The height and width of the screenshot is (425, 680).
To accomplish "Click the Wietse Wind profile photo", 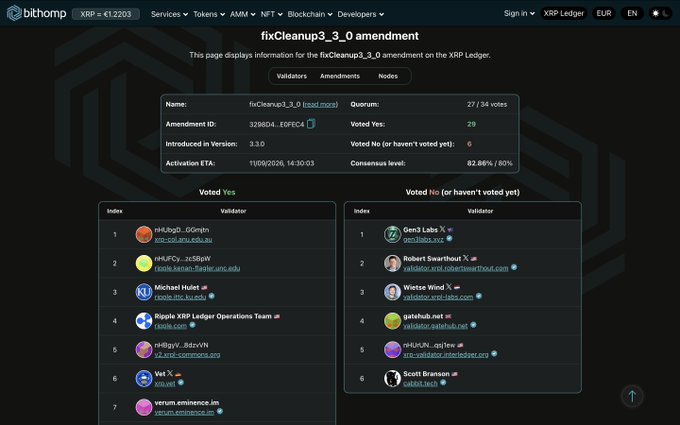I will (392, 292).
